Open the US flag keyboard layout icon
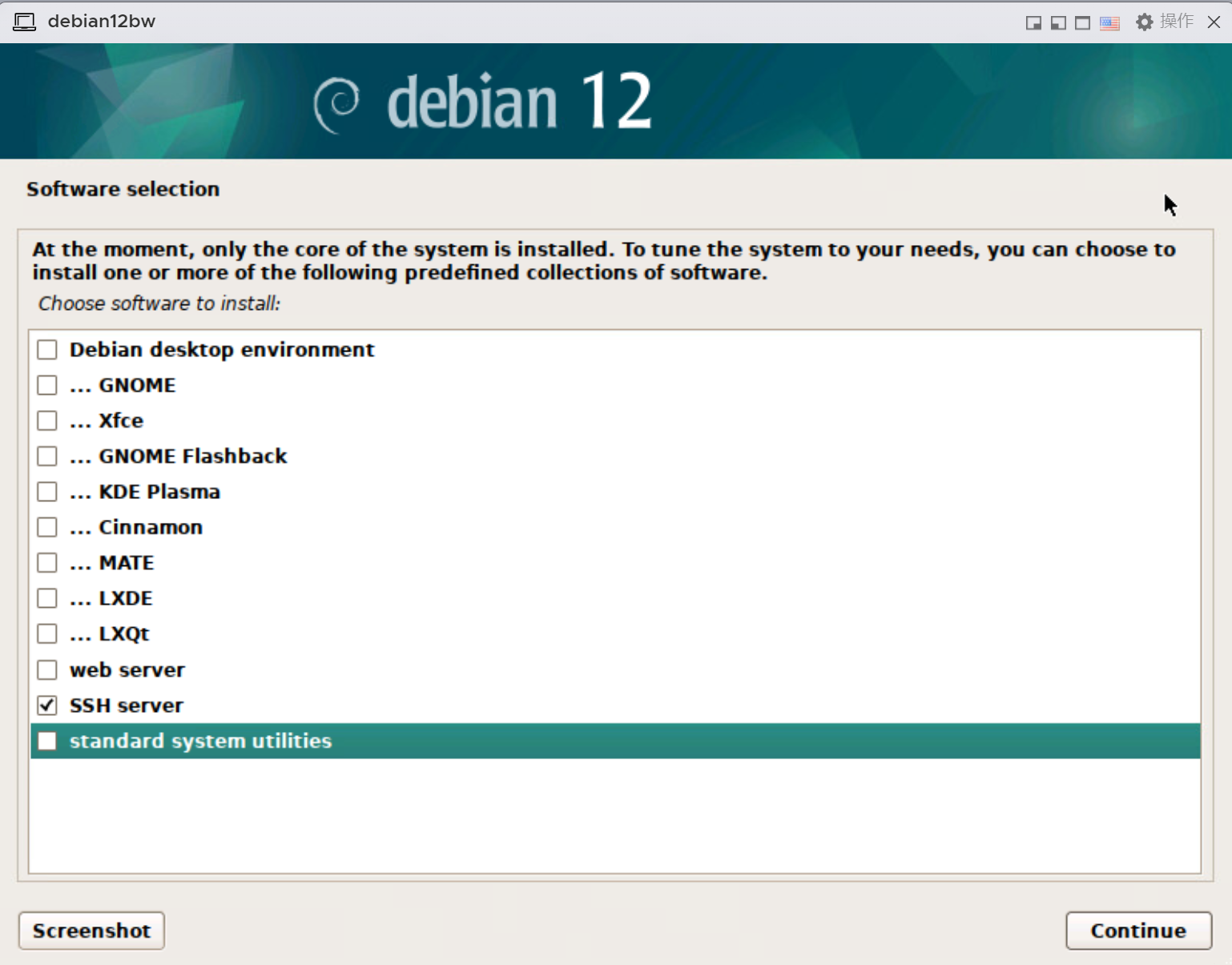Viewport: 1232px width, 965px height. click(x=1109, y=22)
